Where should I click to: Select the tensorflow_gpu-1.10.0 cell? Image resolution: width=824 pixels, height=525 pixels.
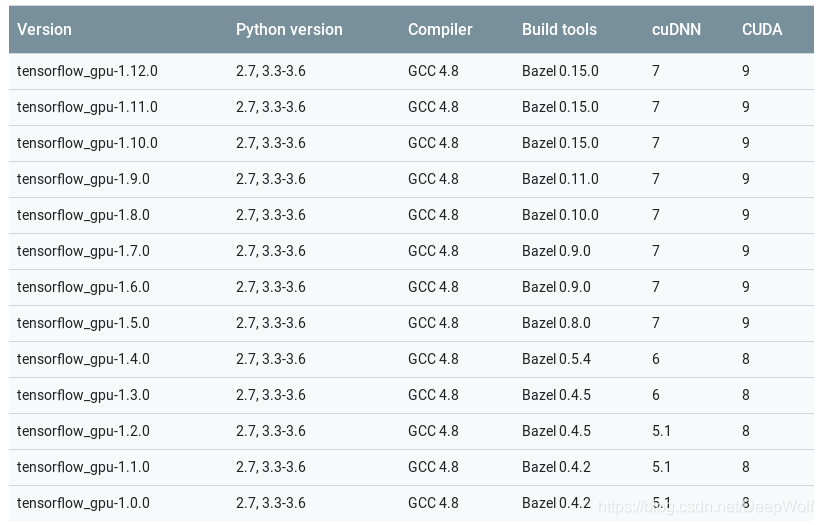point(87,143)
